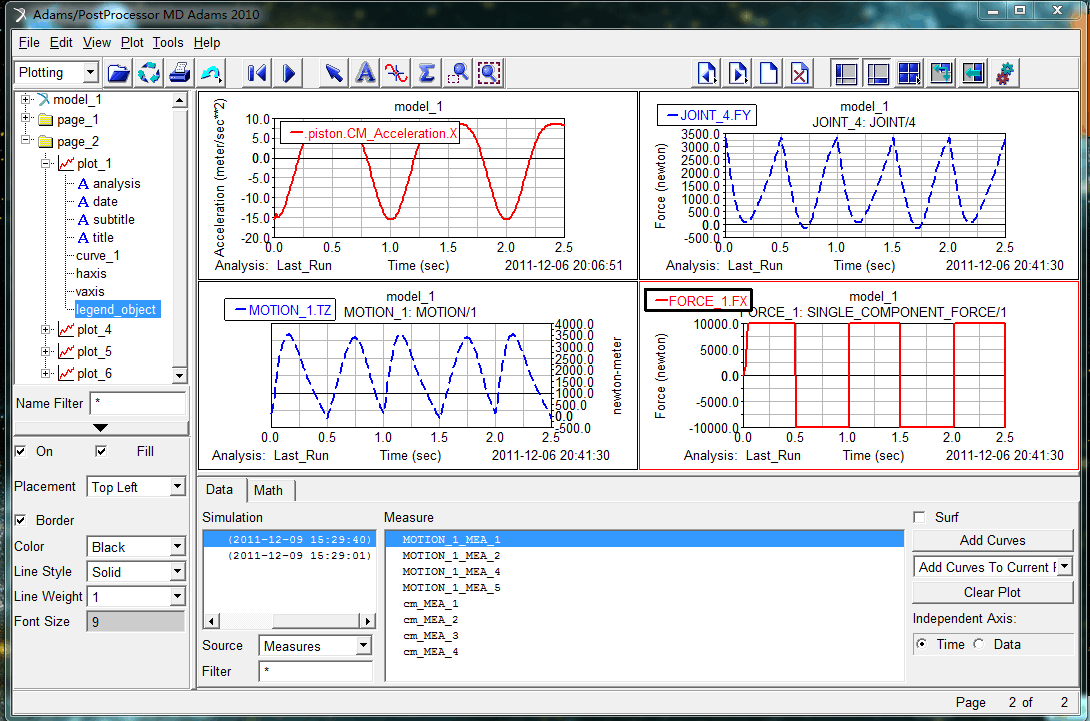Collapse the plot_1 tree node

tap(46, 163)
